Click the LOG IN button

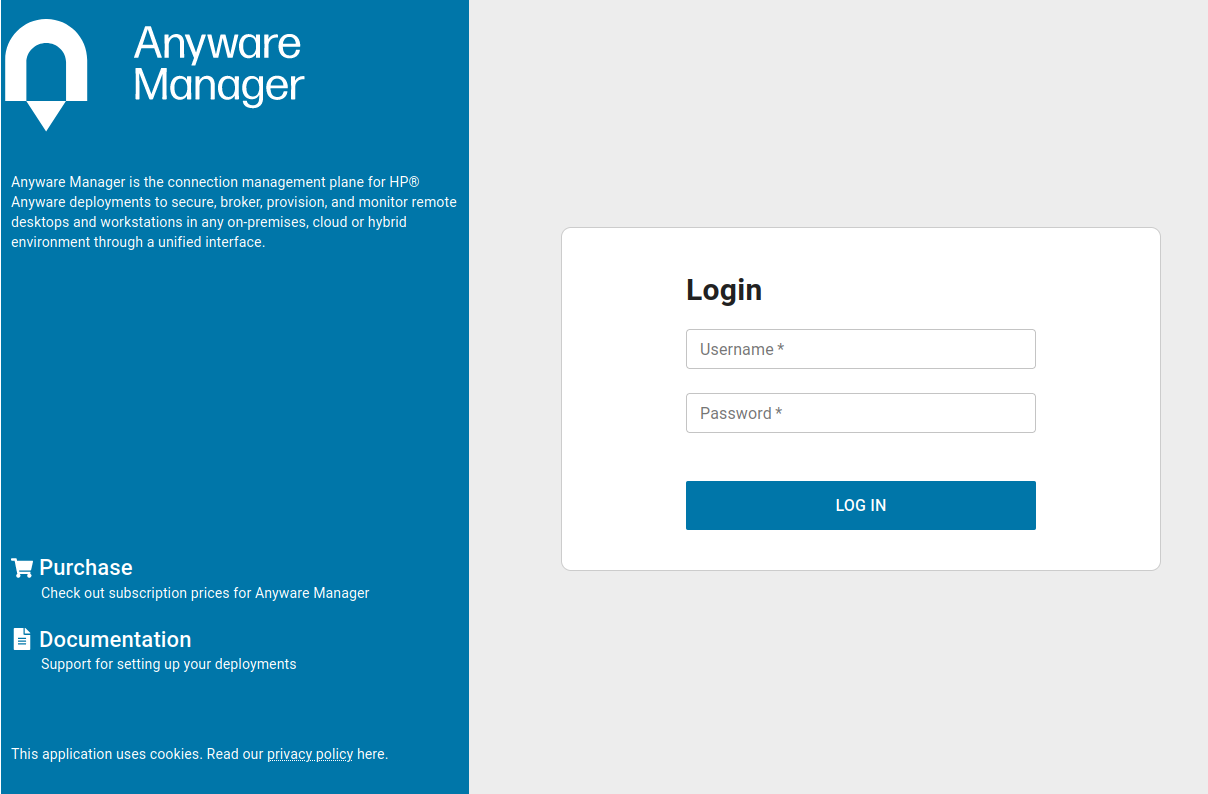coord(861,505)
